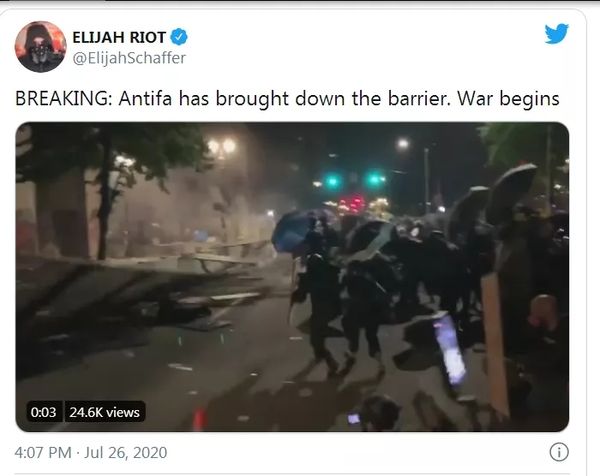The image size is (600, 476).
Task: Click the wooden shield in the video
Action: pos(494,344)
